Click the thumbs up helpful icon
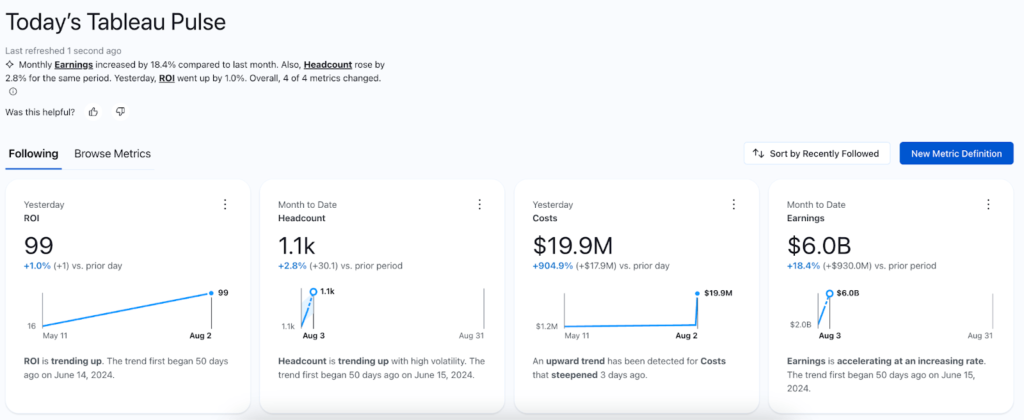1024x420 pixels. [93, 112]
